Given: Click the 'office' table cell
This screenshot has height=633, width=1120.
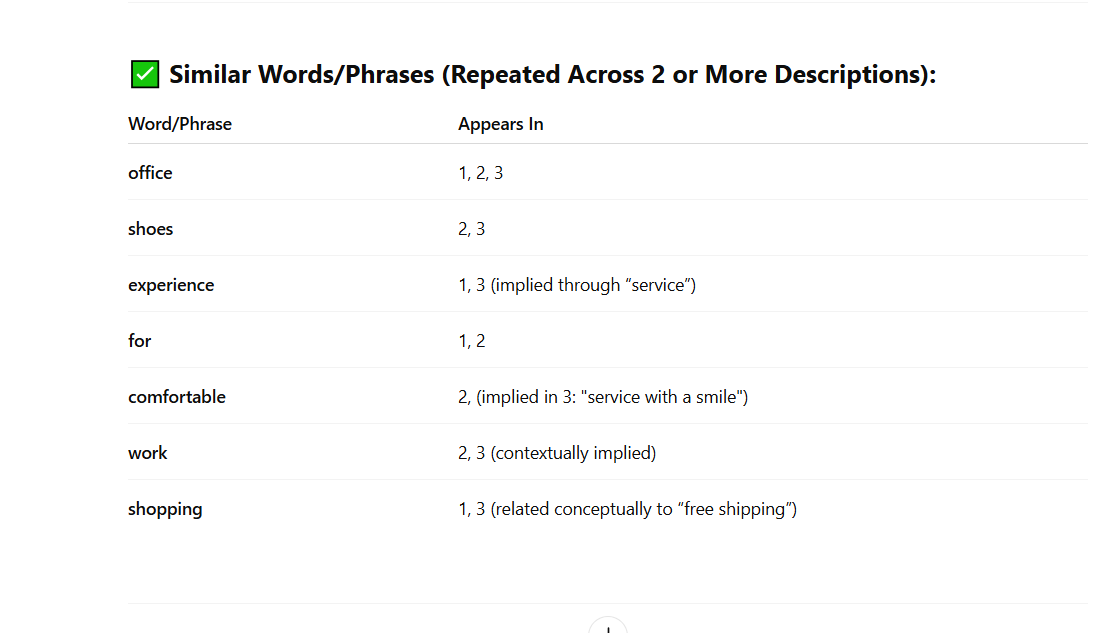Looking at the screenshot, I should [150, 173].
